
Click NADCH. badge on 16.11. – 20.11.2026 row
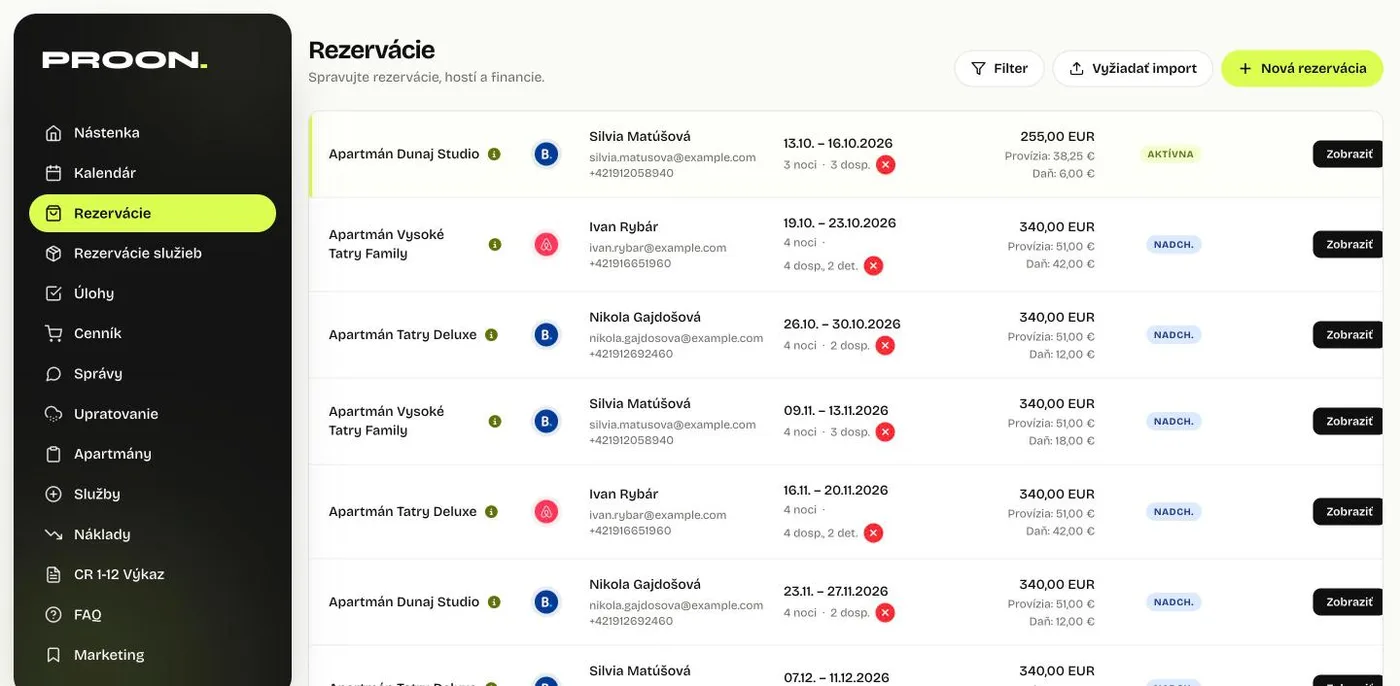(x=1174, y=512)
